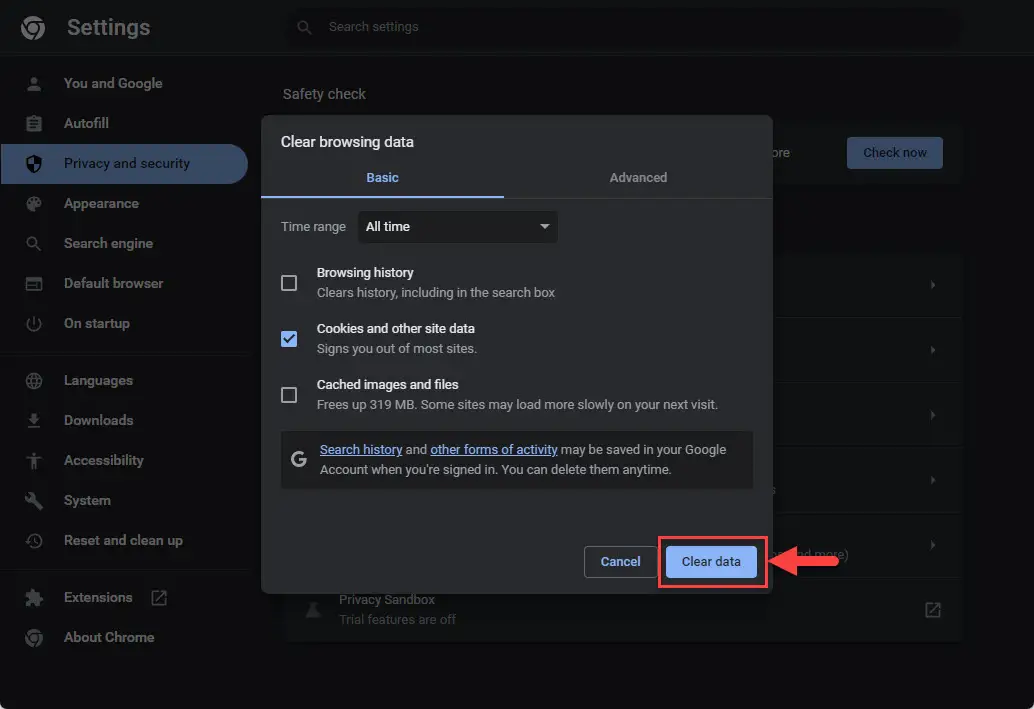Click the search magnifier icon in Search settings

pos(304,27)
